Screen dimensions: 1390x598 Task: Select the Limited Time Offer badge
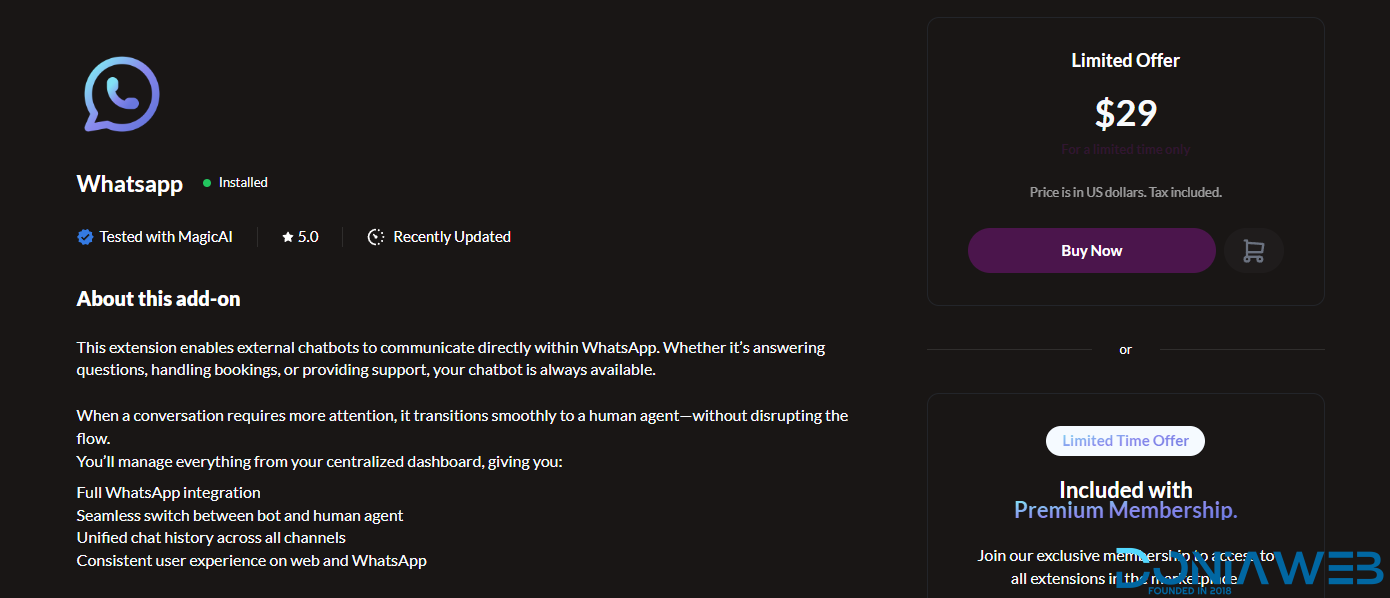[x=1125, y=441]
